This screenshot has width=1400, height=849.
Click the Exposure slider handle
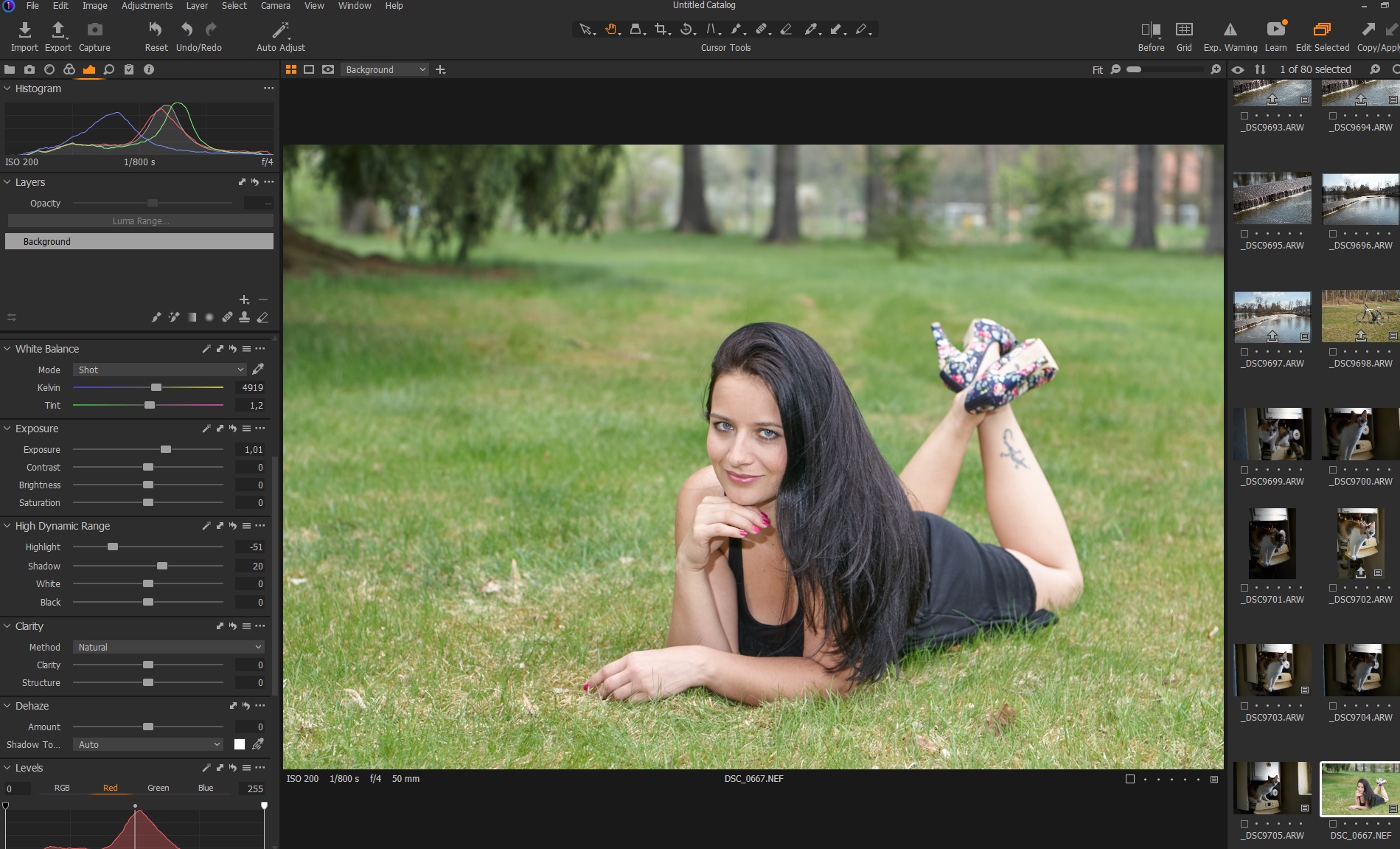click(x=166, y=449)
